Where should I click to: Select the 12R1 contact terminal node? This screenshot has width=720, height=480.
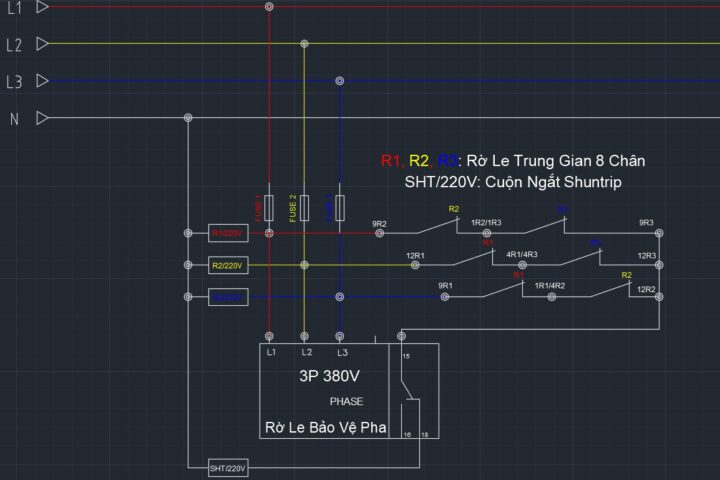tap(416, 265)
